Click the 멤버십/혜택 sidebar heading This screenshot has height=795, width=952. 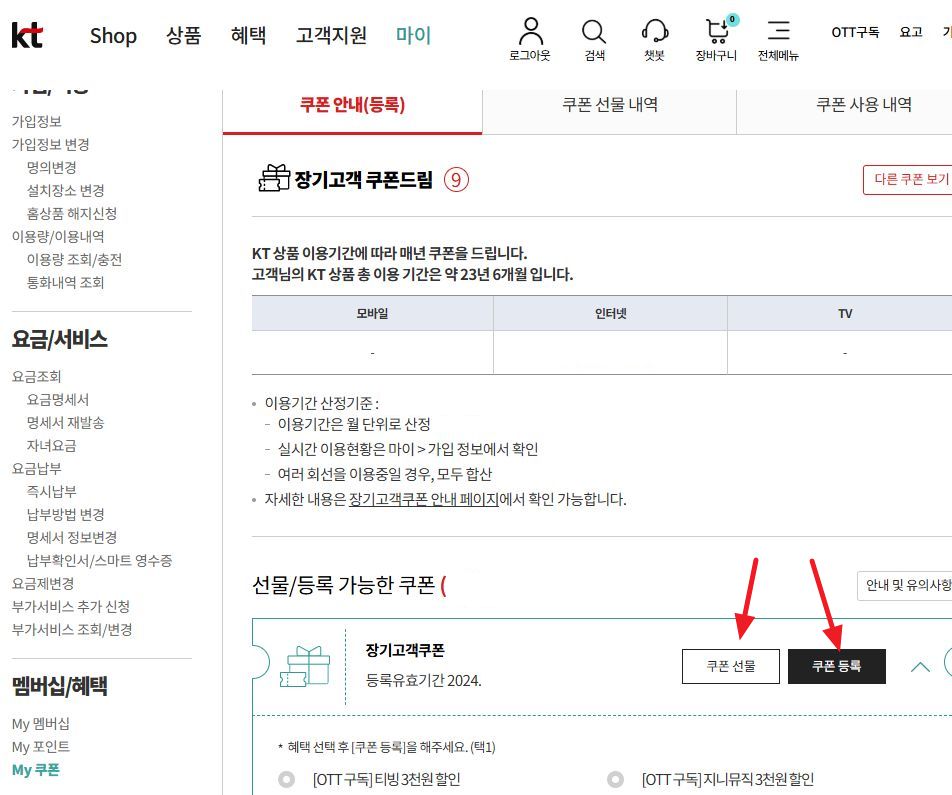tap(60, 686)
